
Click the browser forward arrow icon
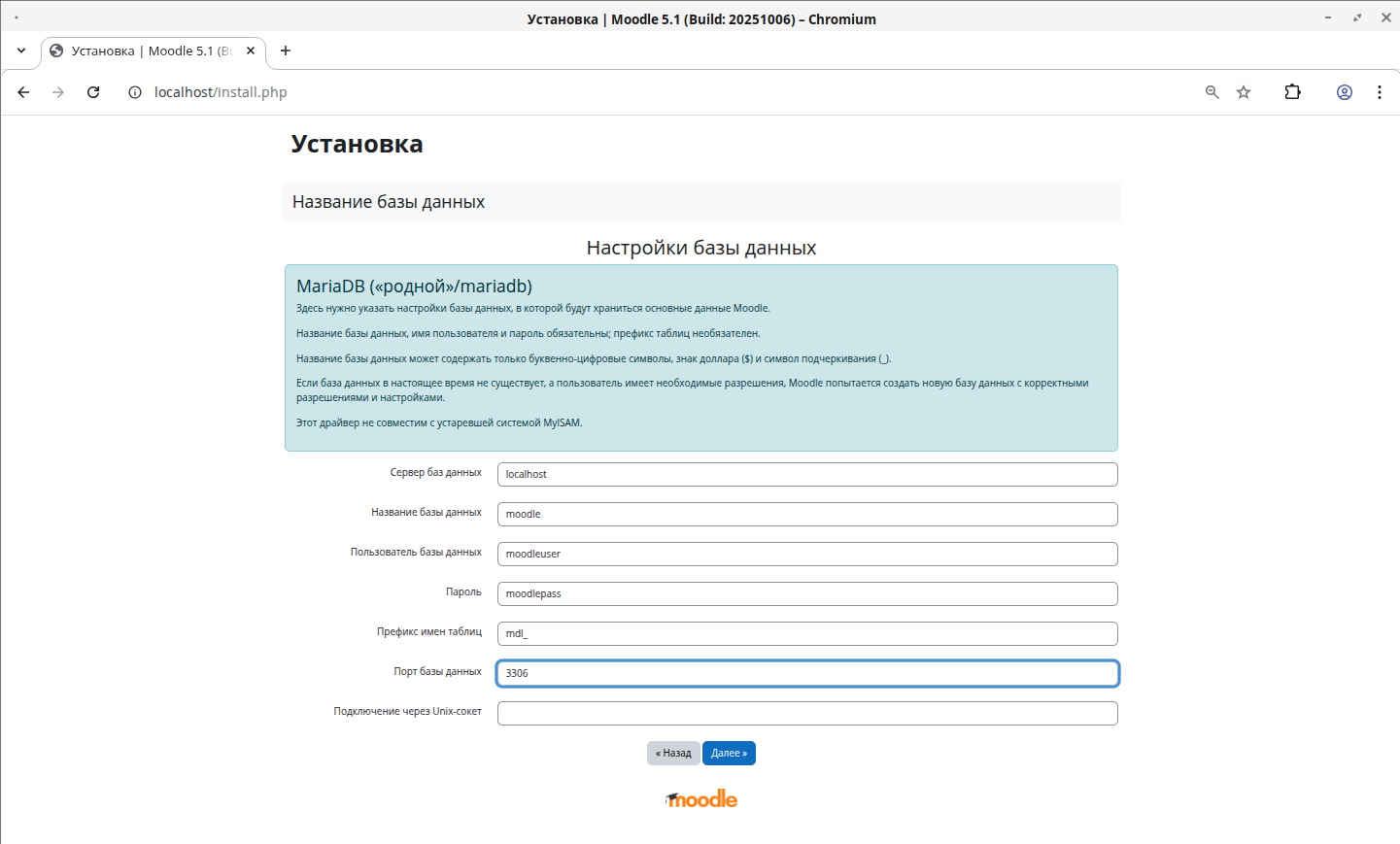click(x=58, y=92)
